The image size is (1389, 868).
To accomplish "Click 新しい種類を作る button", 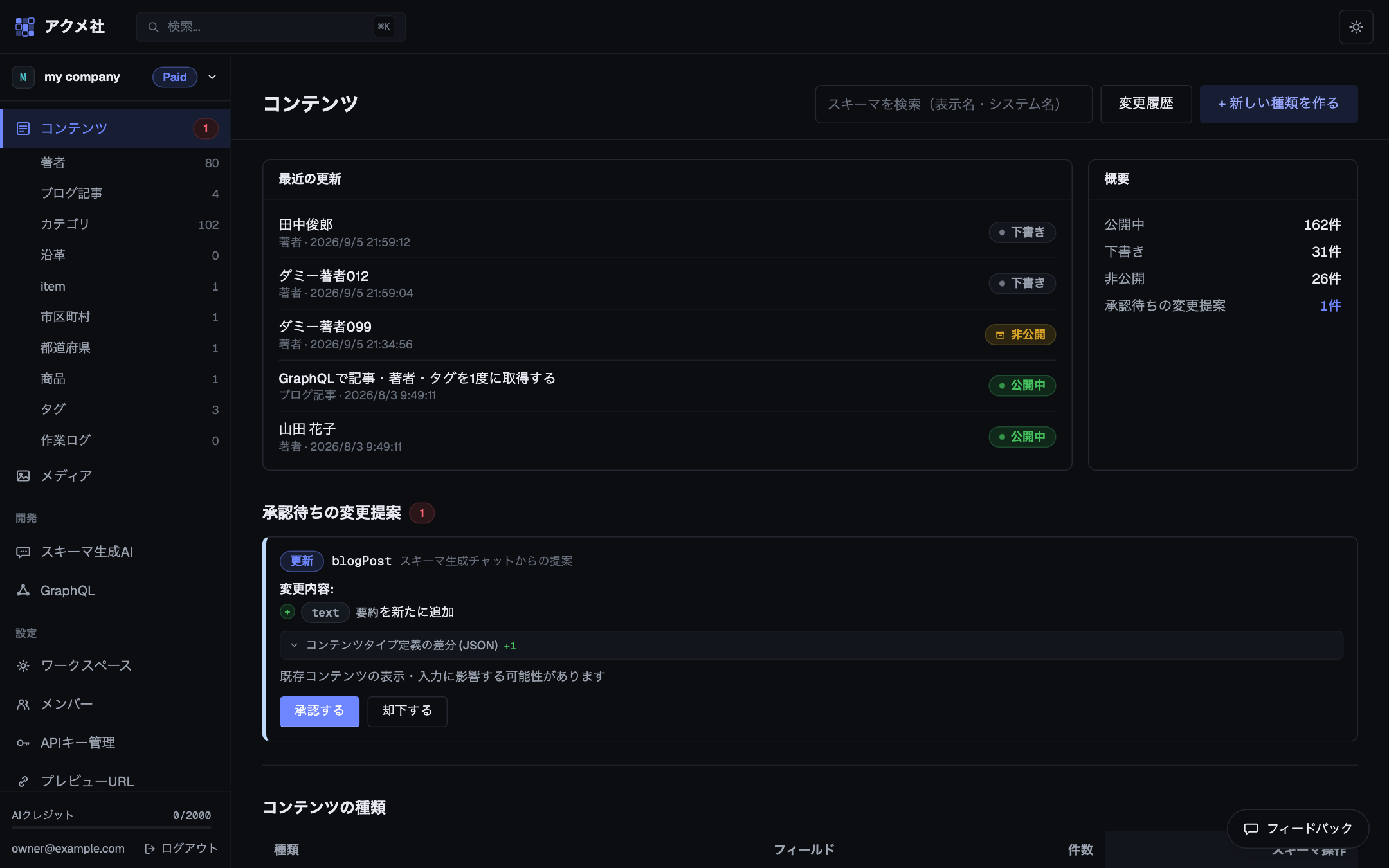I will click(x=1278, y=104).
